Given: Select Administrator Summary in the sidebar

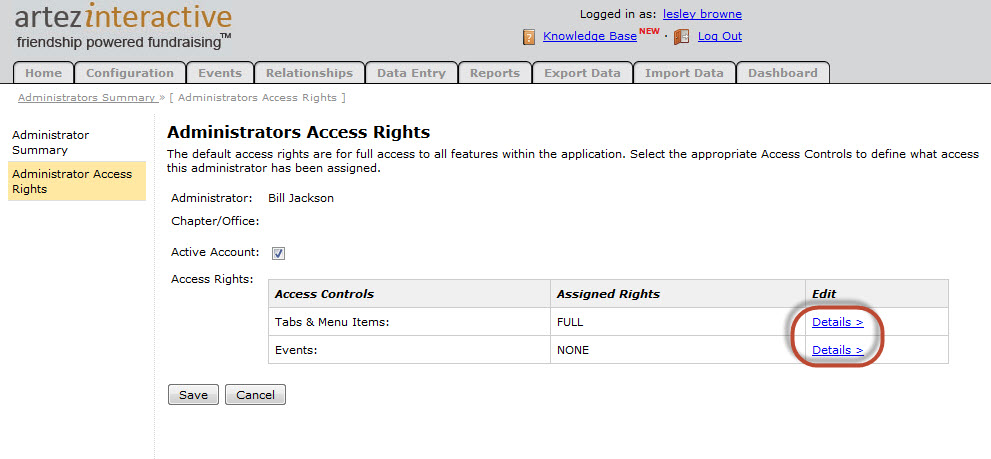Looking at the screenshot, I should [50, 142].
